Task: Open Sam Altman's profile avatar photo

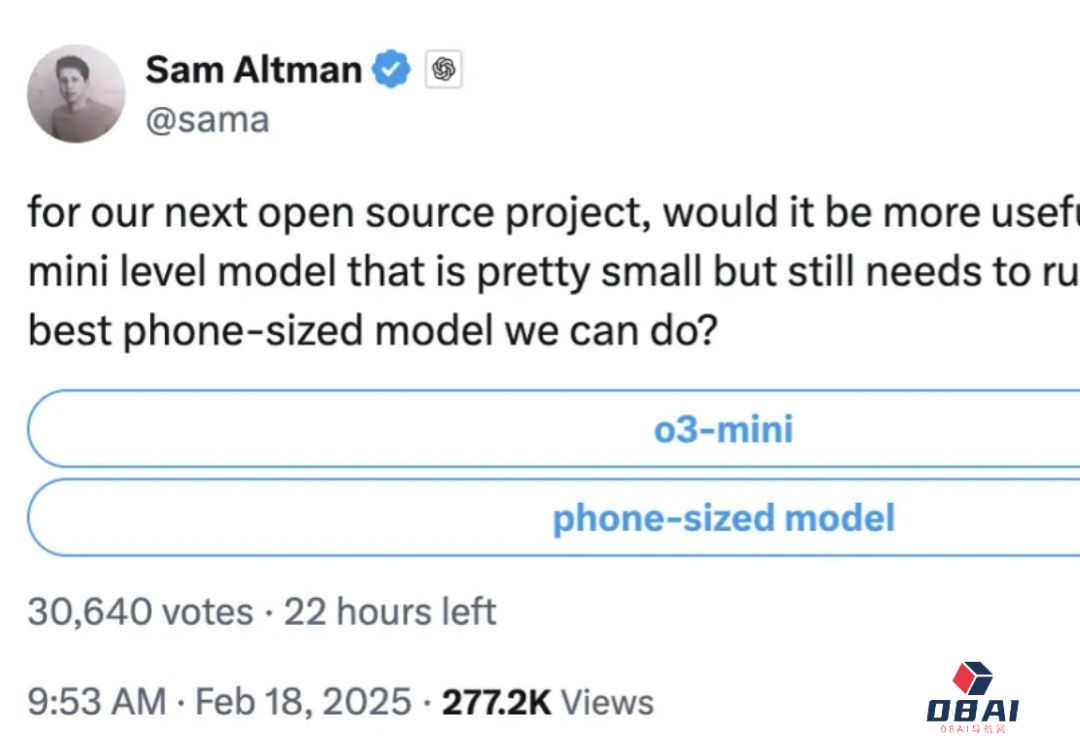Action: click(x=76, y=94)
